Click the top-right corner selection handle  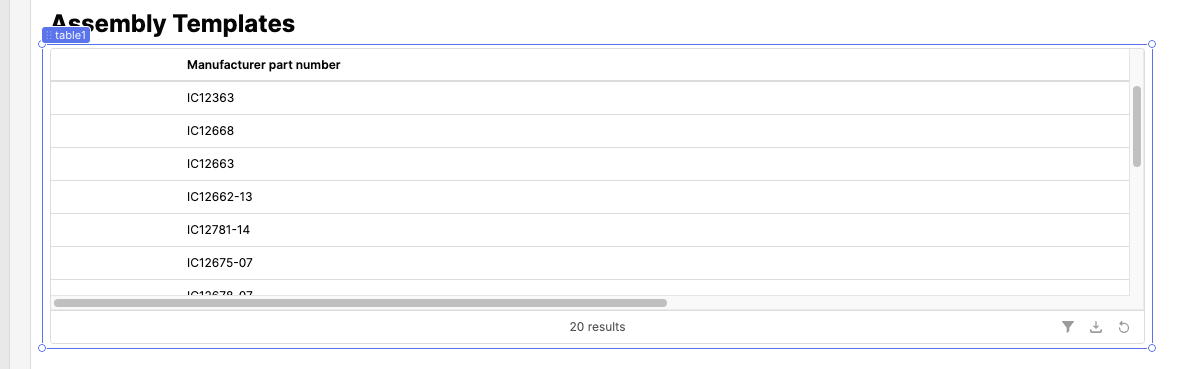click(x=1152, y=44)
